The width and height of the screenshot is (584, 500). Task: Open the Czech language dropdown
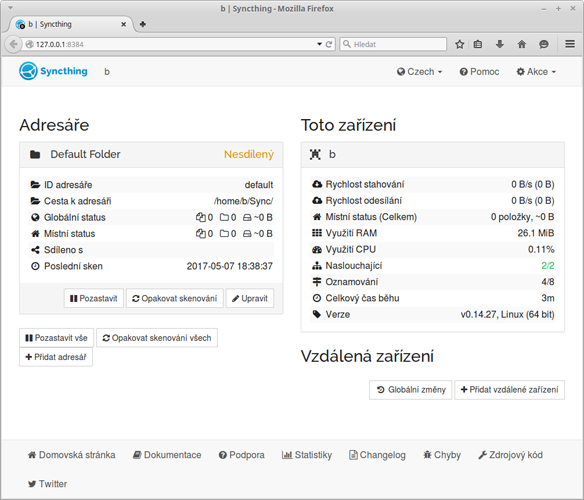point(419,72)
